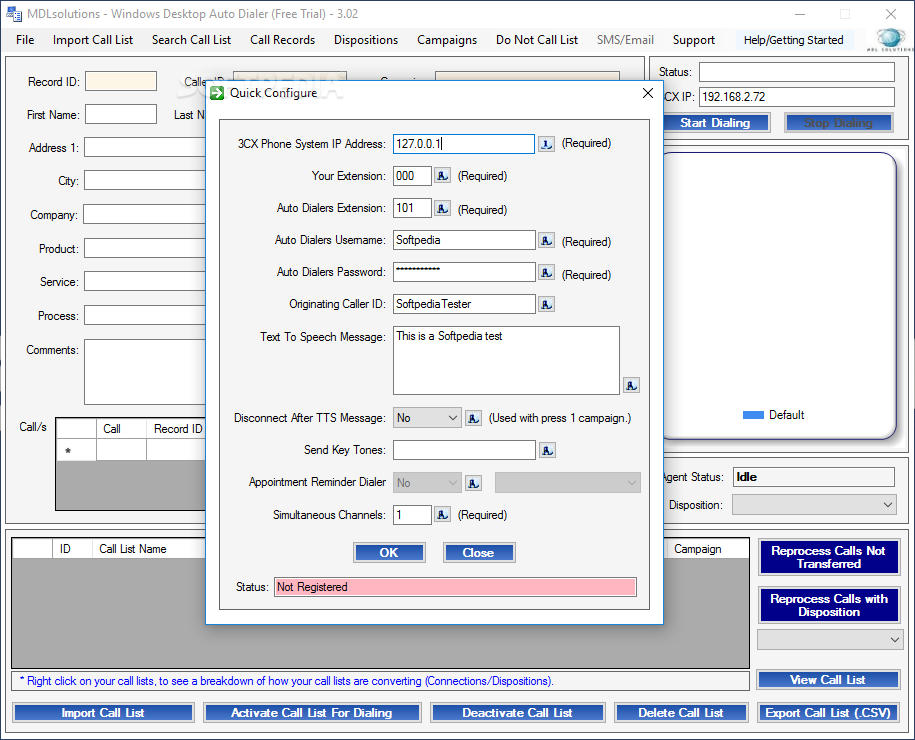
Task: Click help icon beside Auto Dialers Username field
Action: tap(546, 240)
